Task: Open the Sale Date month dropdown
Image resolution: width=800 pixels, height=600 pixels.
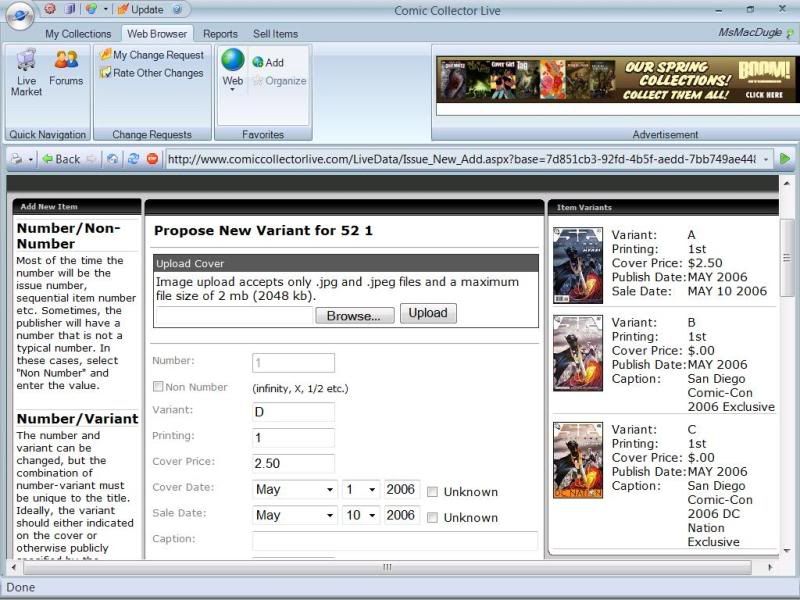Action: click(x=295, y=515)
